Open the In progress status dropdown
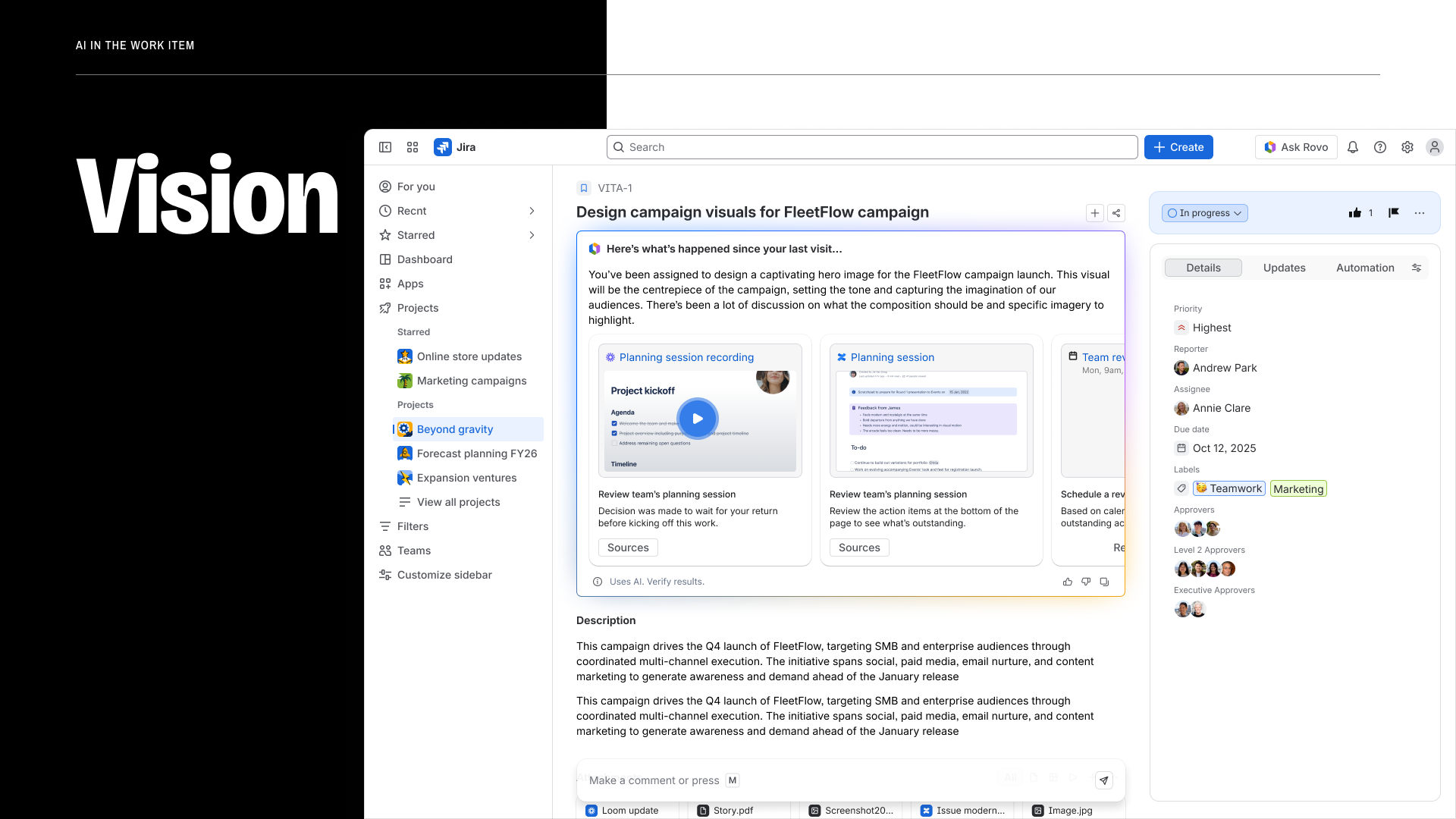The image size is (1456, 819). tap(1205, 213)
